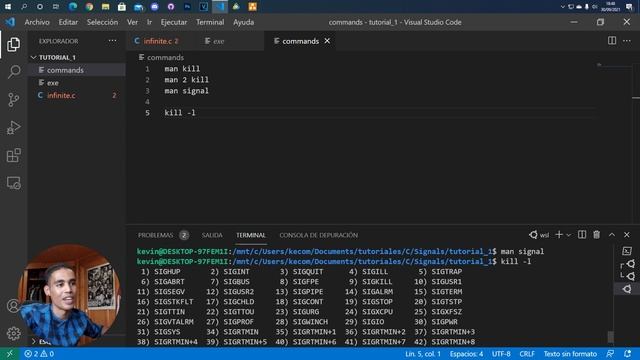Open Google Chrome from taskbar

pos(89,7)
